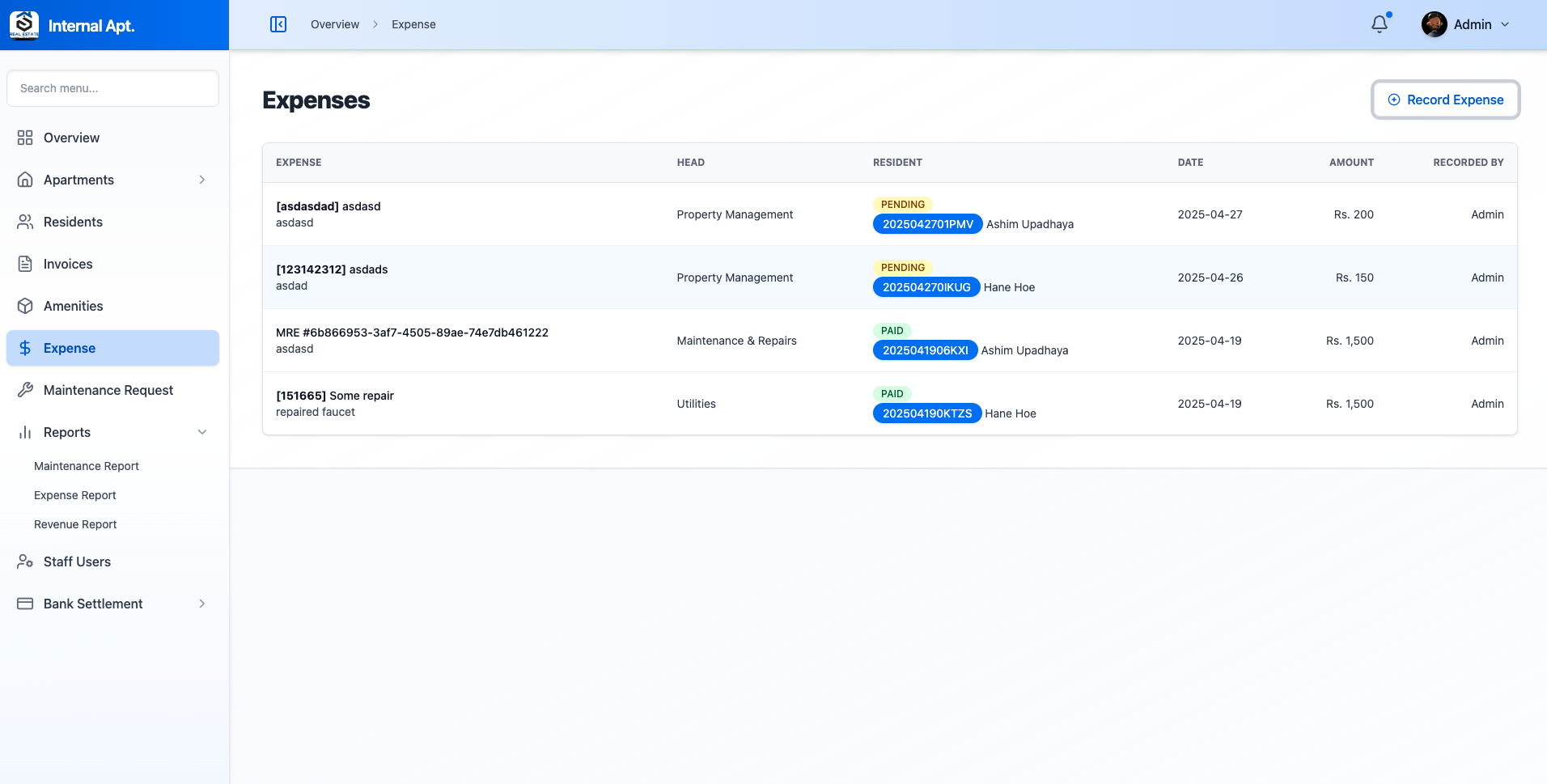
Task: Click the Expense dollar icon
Action: coord(24,348)
